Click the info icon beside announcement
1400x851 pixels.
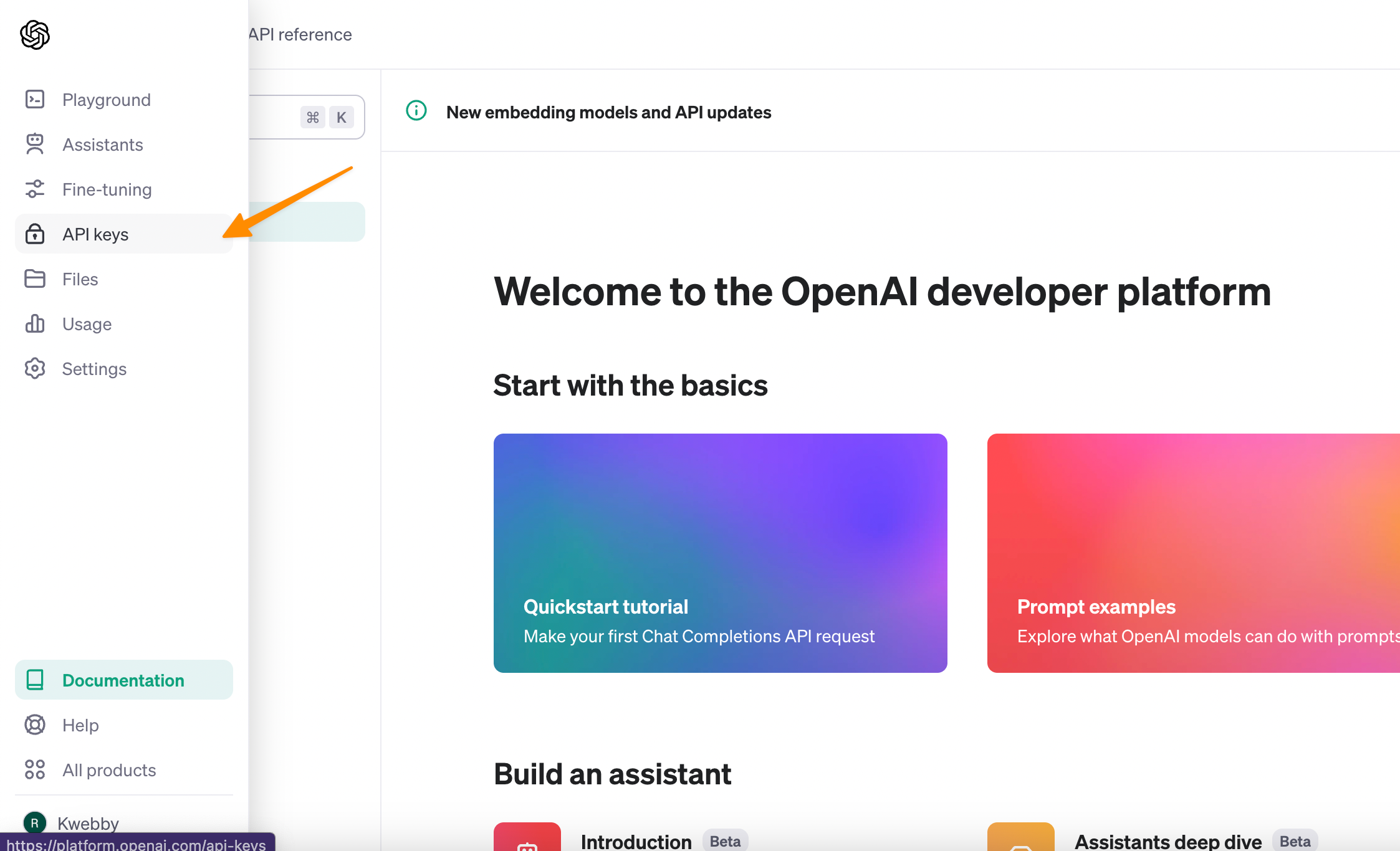tap(416, 111)
